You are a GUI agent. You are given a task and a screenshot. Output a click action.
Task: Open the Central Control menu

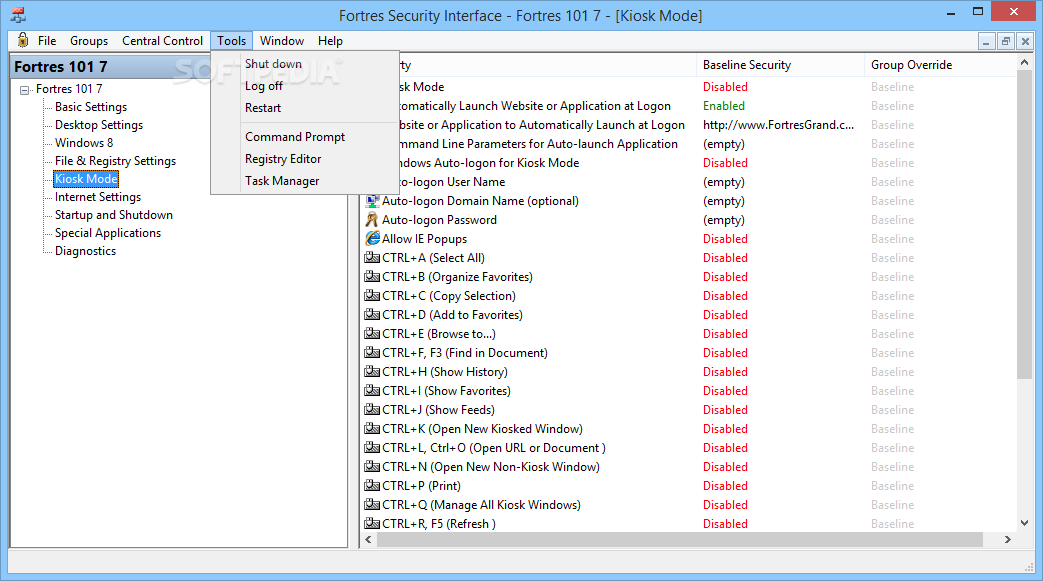[x=162, y=41]
